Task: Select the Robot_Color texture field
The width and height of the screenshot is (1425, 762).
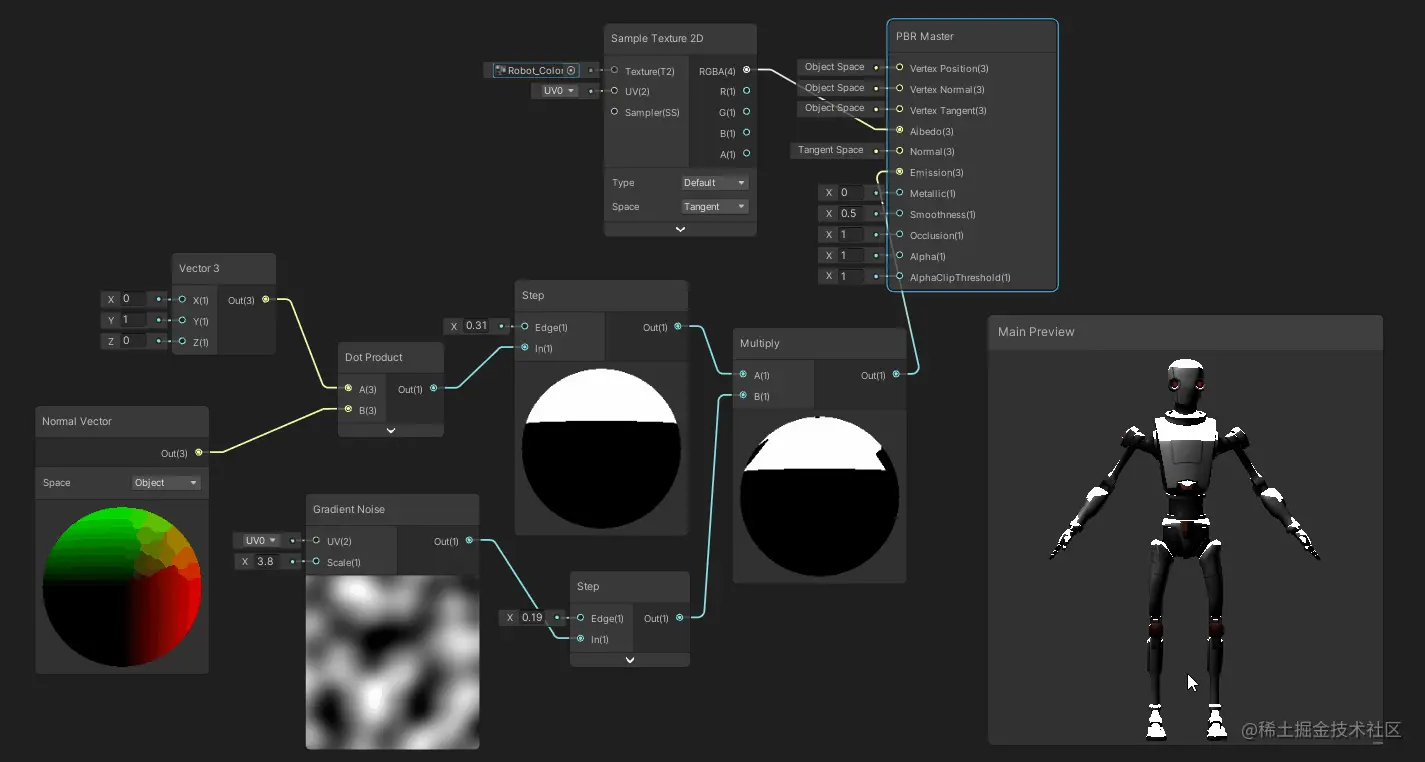Action: pos(536,70)
